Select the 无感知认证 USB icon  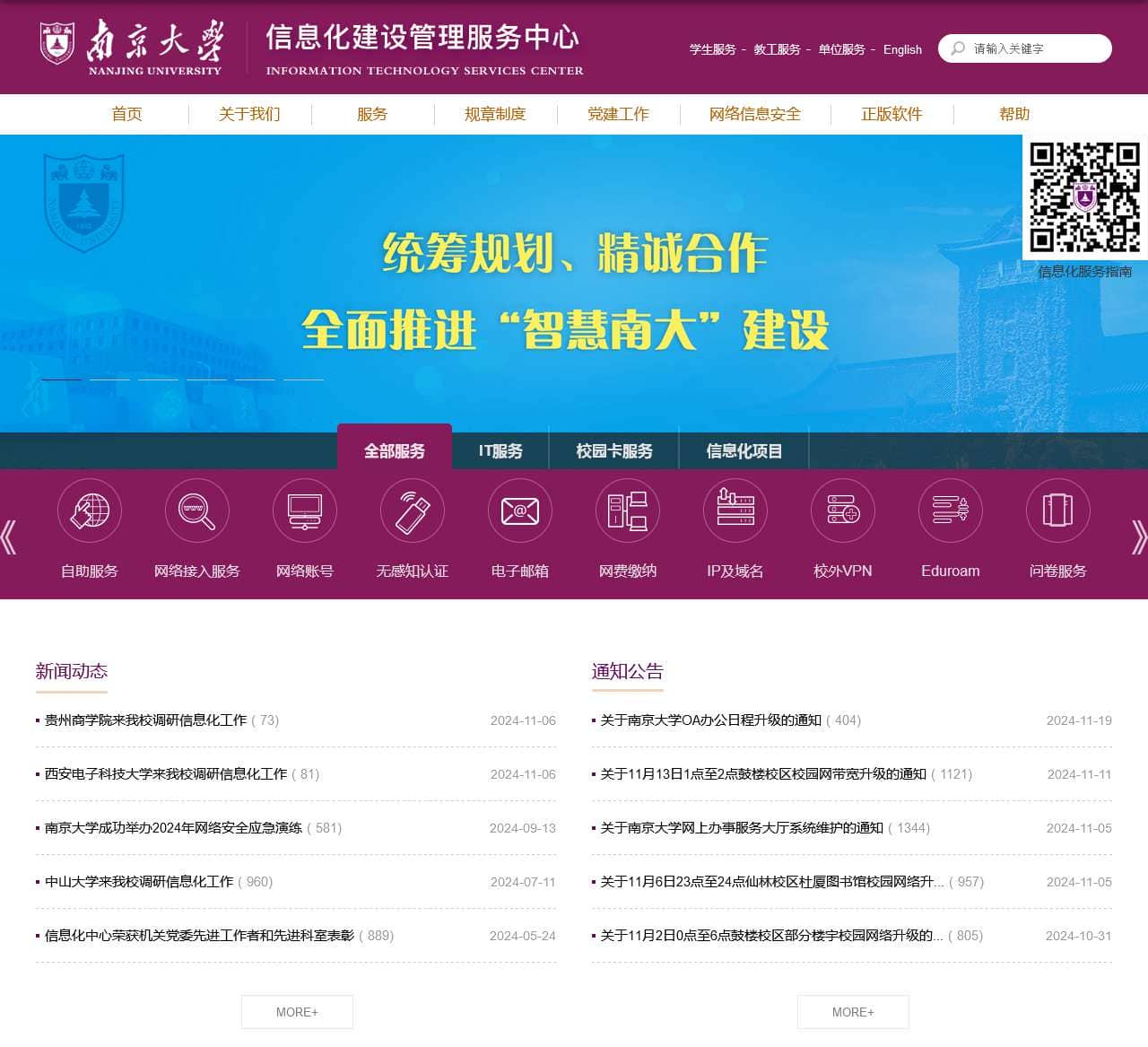coord(413,510)
